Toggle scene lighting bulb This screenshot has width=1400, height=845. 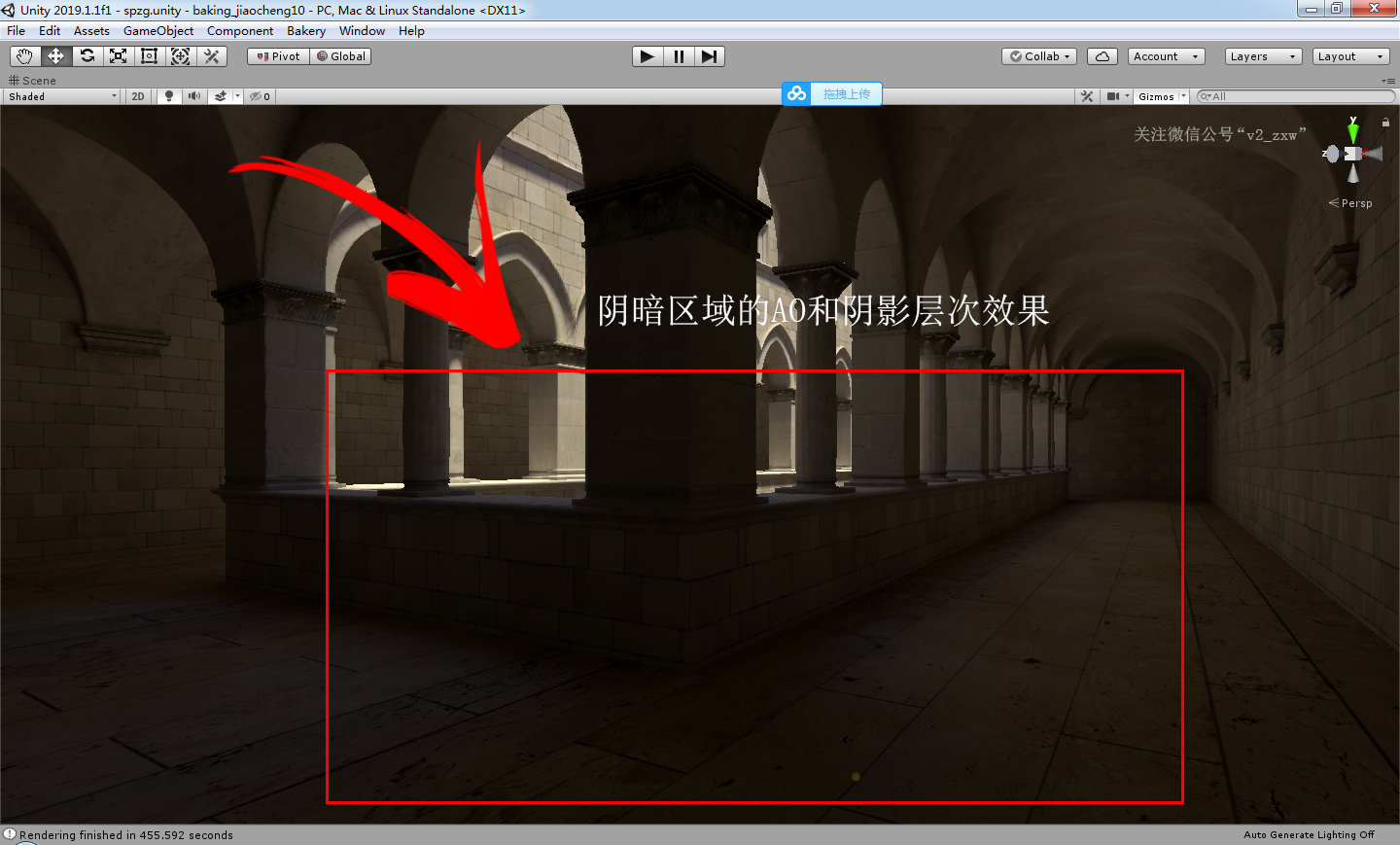169,96
